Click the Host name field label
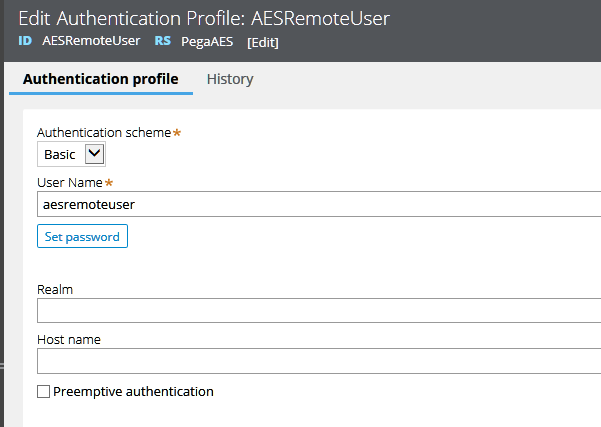 pos(69,339)
